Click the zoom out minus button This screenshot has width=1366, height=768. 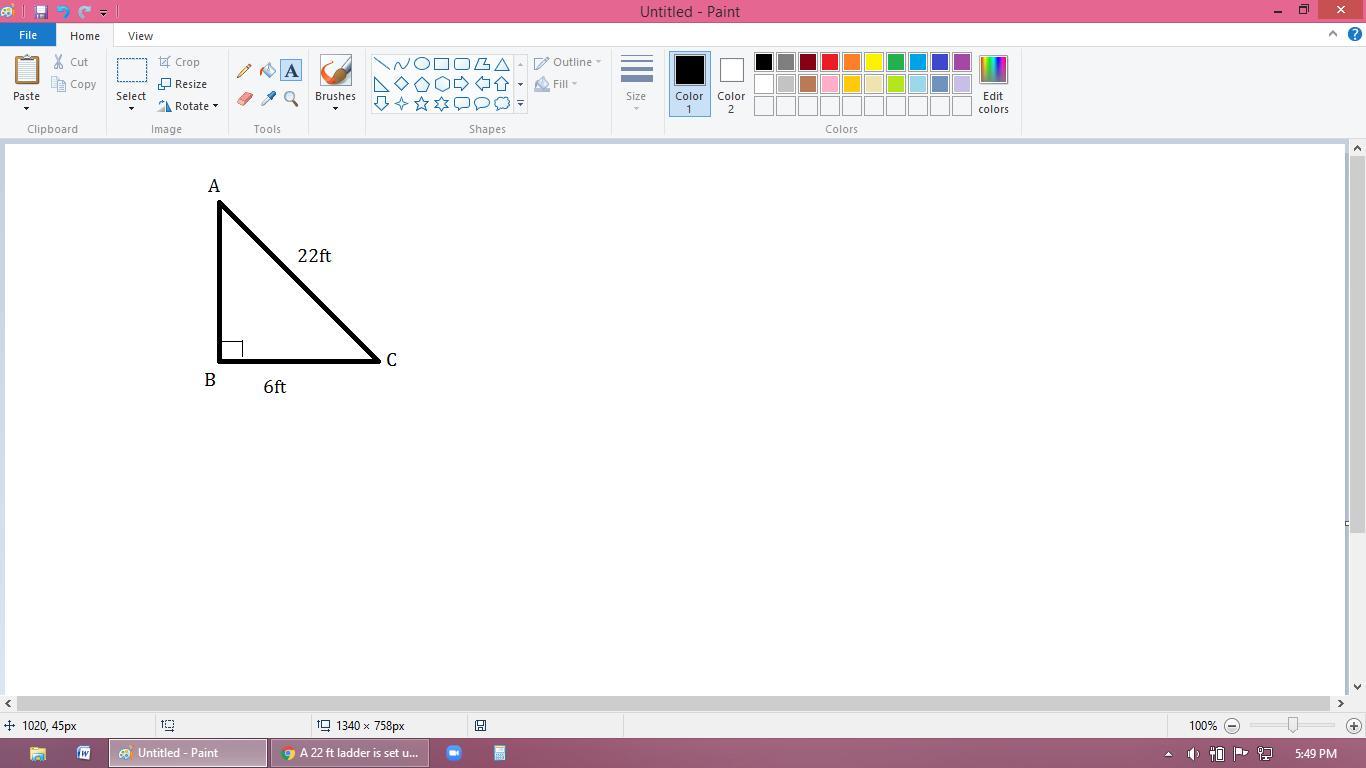[1232, 725]
